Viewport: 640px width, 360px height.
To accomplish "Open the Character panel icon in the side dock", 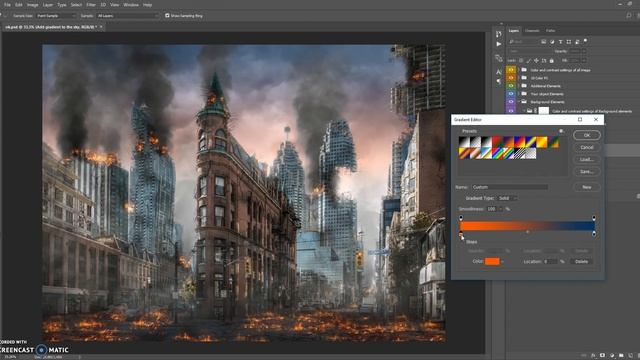I will click(498, 72).
